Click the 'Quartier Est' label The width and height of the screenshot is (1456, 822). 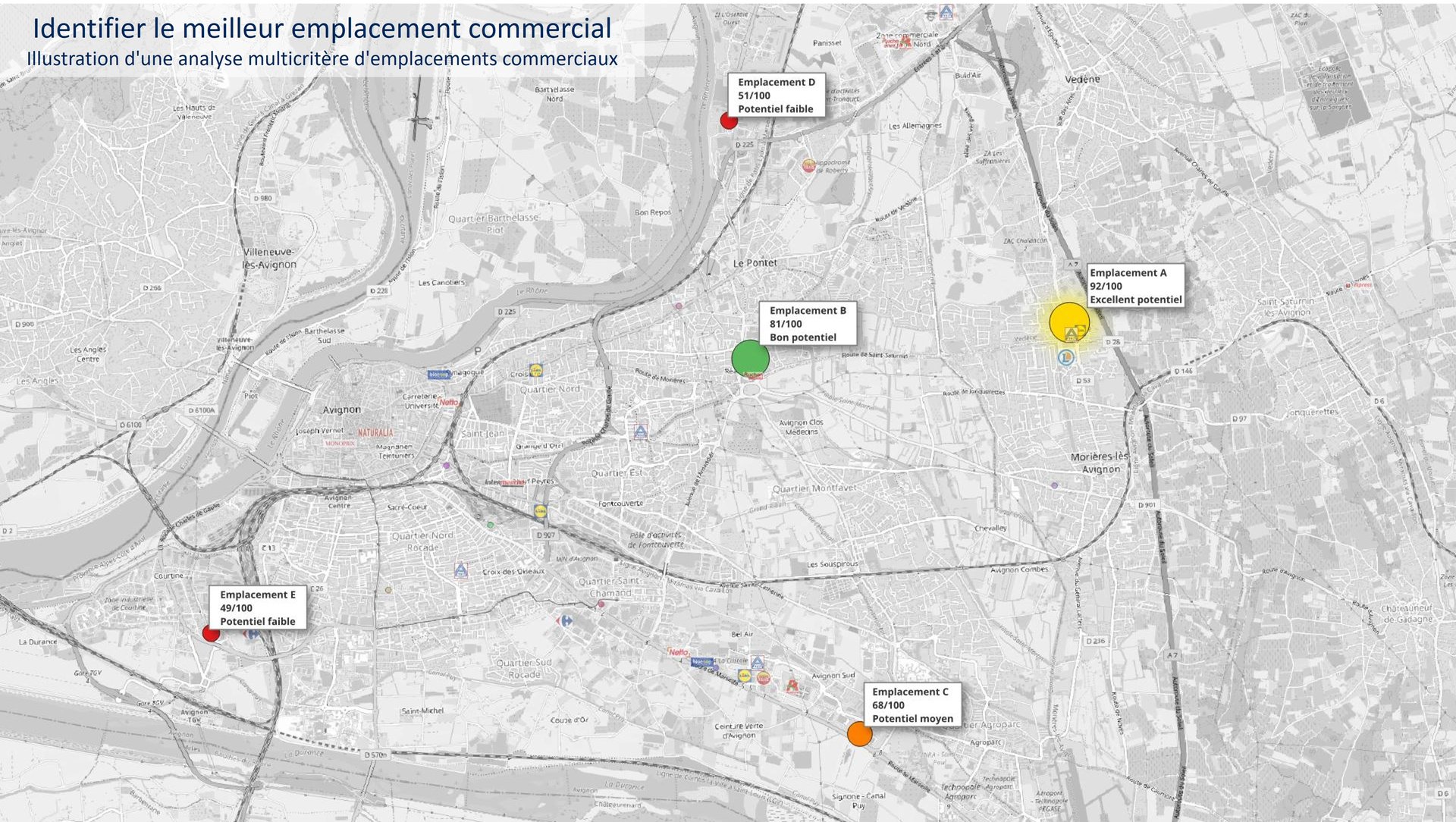click(x=617, y=473)
